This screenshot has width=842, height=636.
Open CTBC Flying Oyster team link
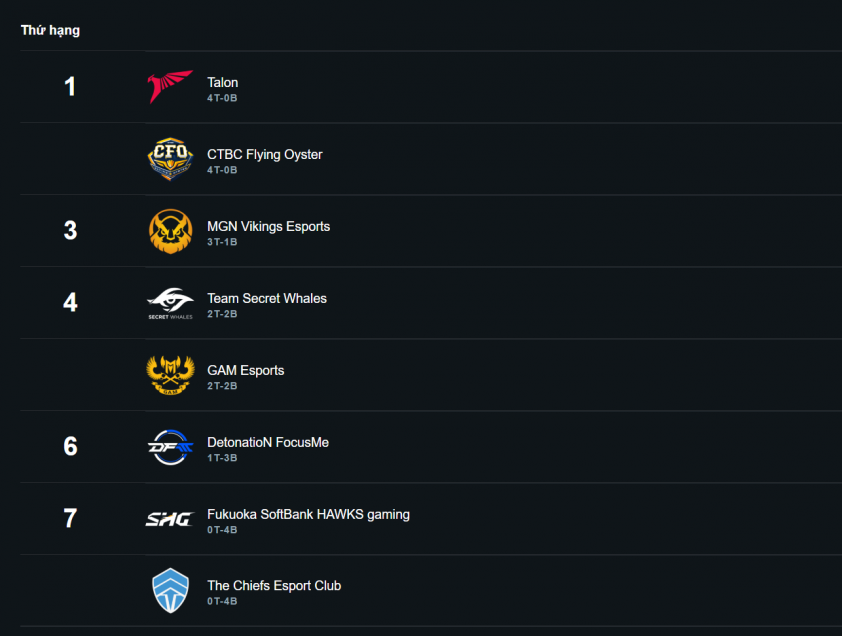point(265,154)
